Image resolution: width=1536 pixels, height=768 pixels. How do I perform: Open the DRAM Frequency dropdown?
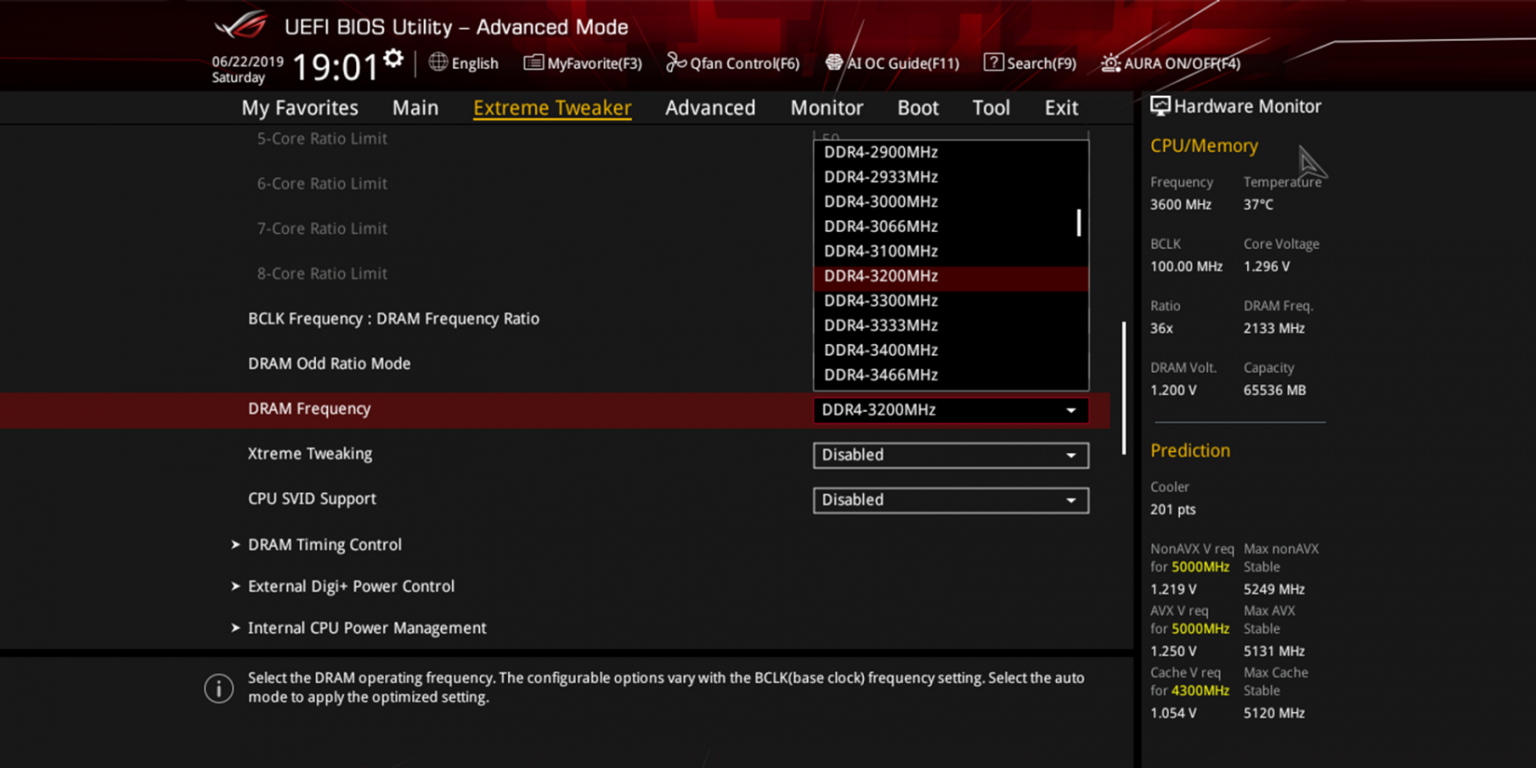(x=950, y=409)
